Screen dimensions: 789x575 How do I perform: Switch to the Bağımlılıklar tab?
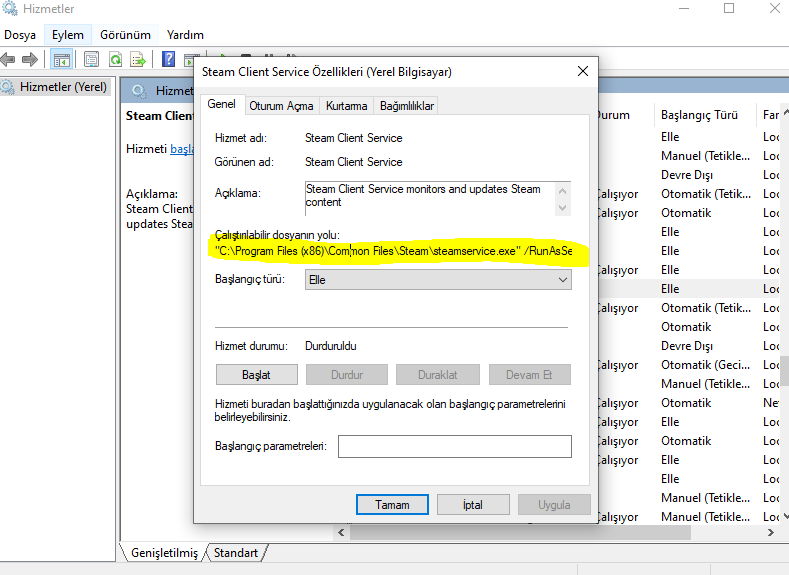click(x=407, y=106)
